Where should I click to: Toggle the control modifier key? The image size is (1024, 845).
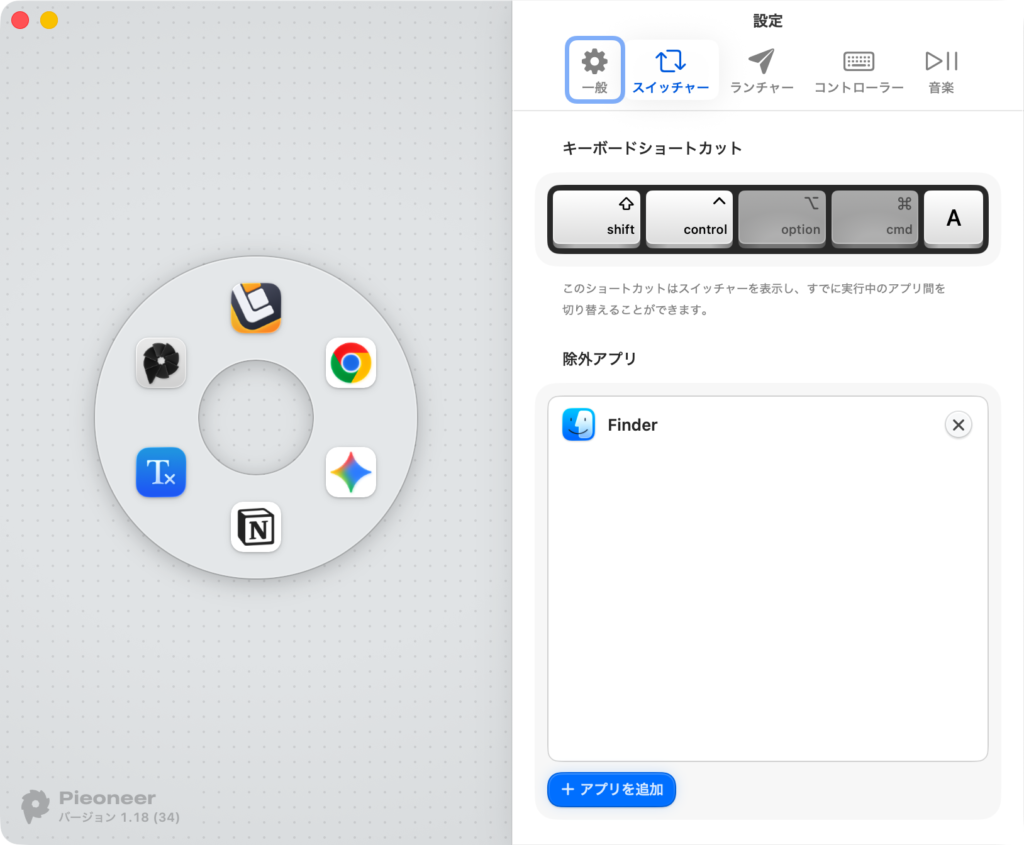690,218
